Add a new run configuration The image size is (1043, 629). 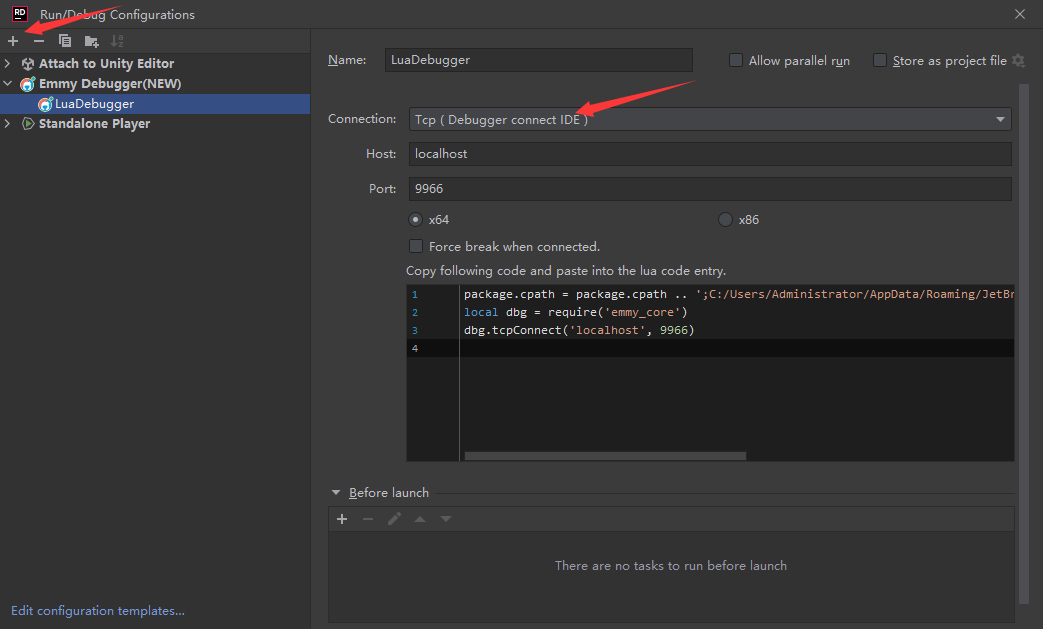pyautogui.click(x=12, y=41)
